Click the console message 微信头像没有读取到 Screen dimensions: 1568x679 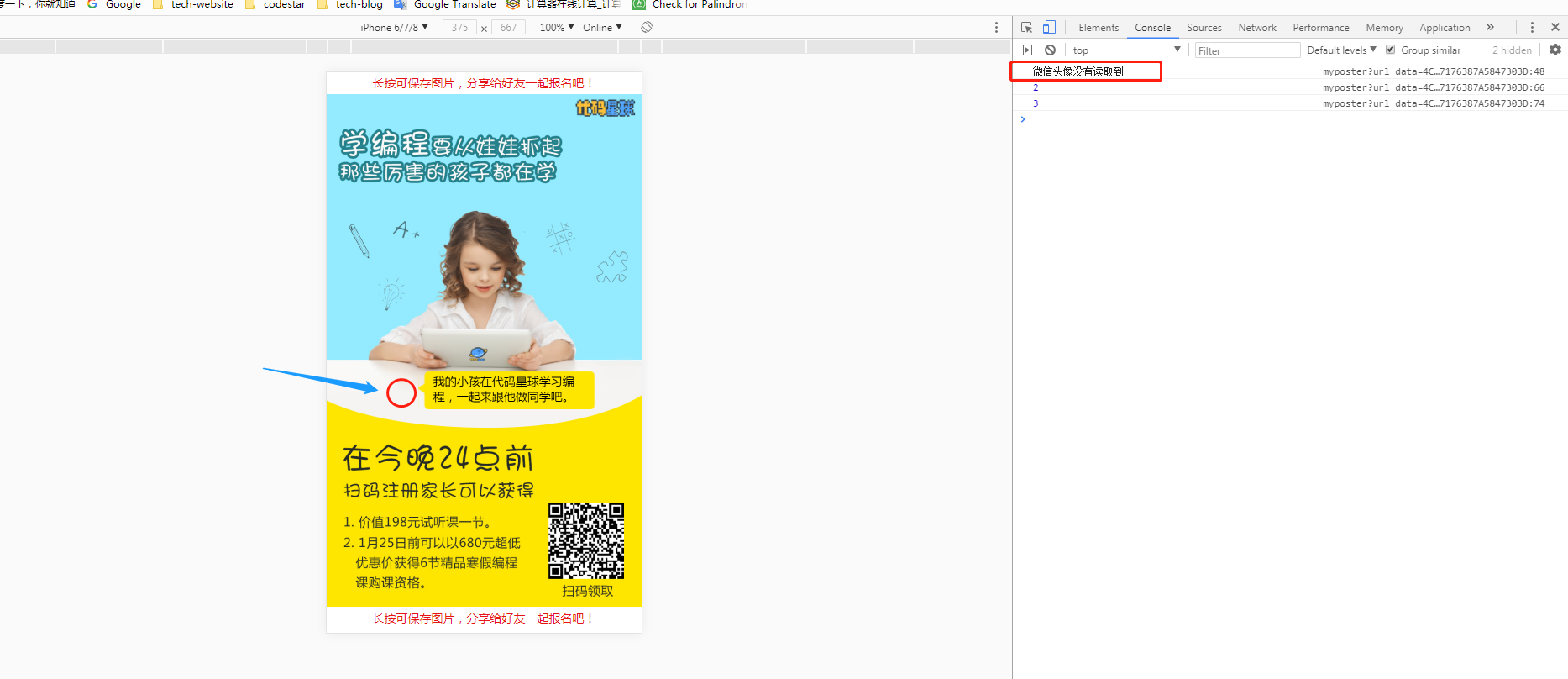pyautogui.click(x=1078, y=71)
